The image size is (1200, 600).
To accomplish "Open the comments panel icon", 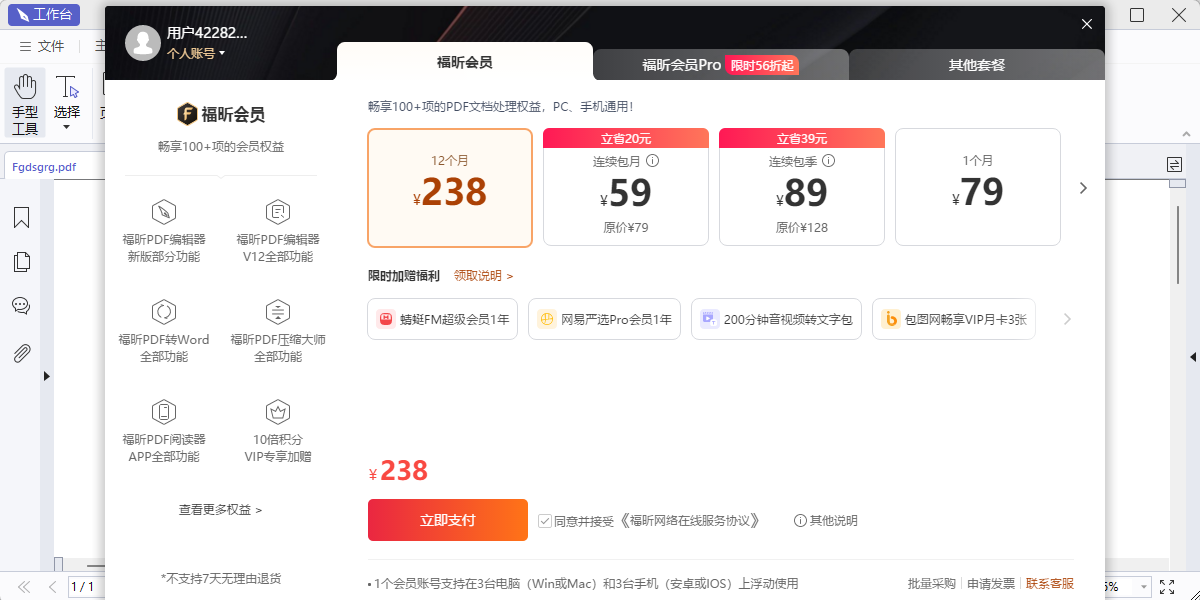I will (x=22, y=306).
